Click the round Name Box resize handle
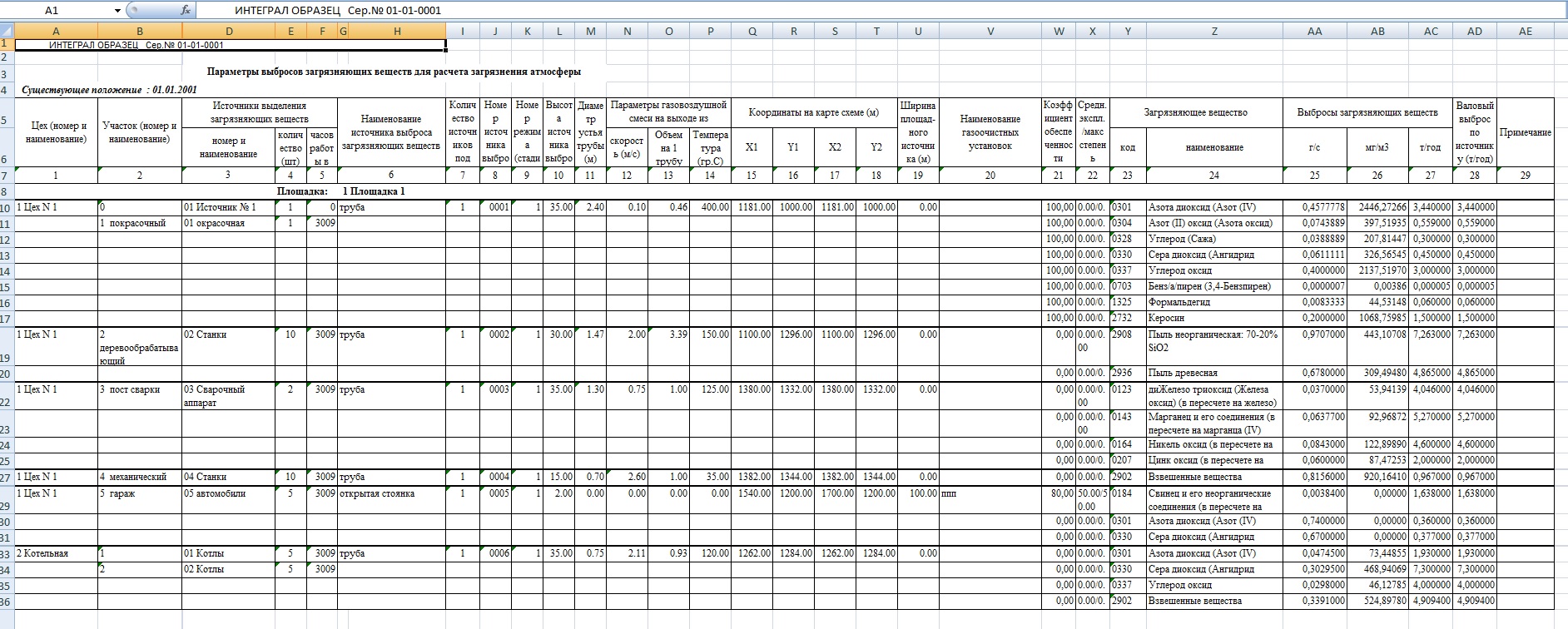The image size is (1568, 629). pos(134,10)
